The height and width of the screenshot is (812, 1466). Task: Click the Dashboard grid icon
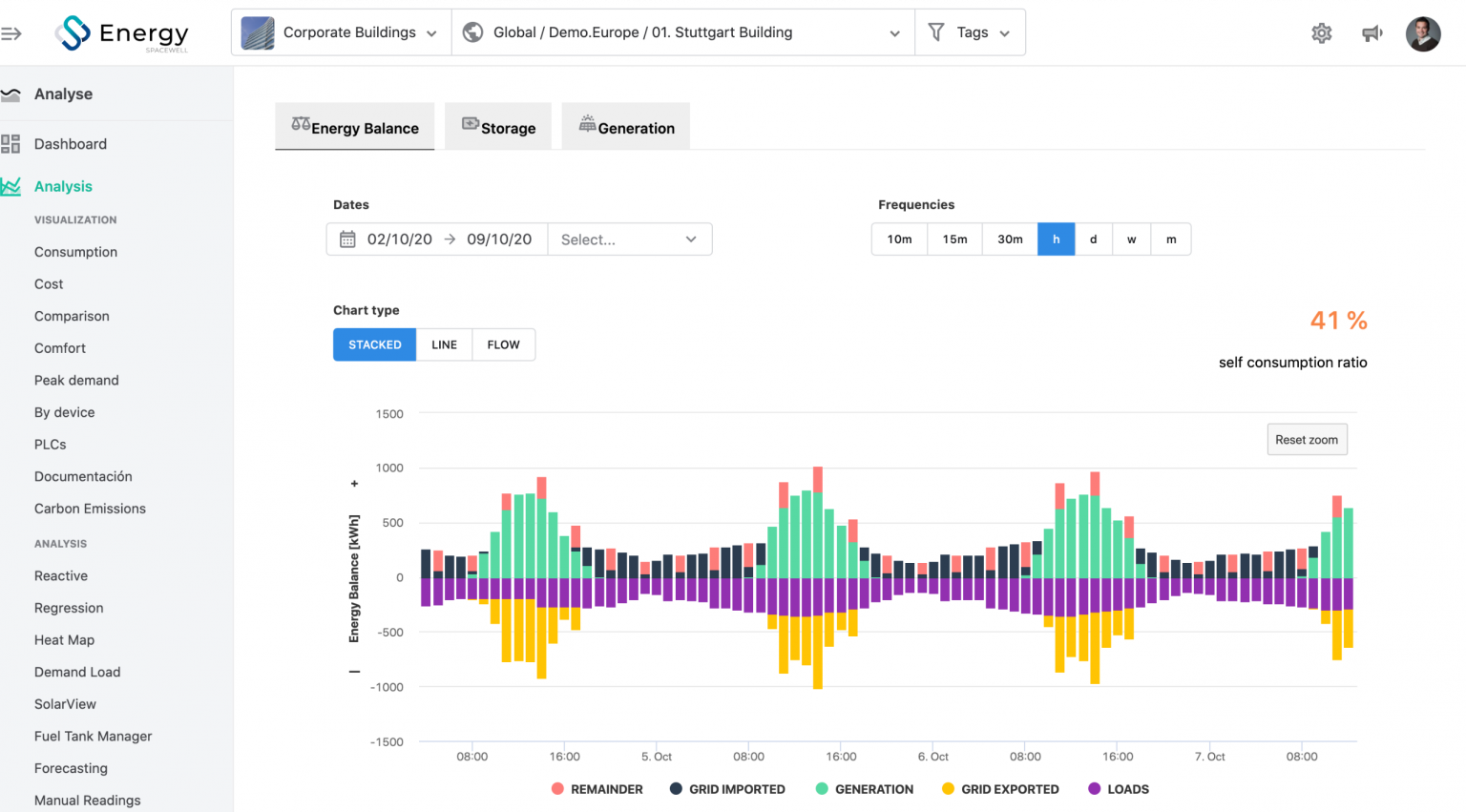(x=10, y=144)
